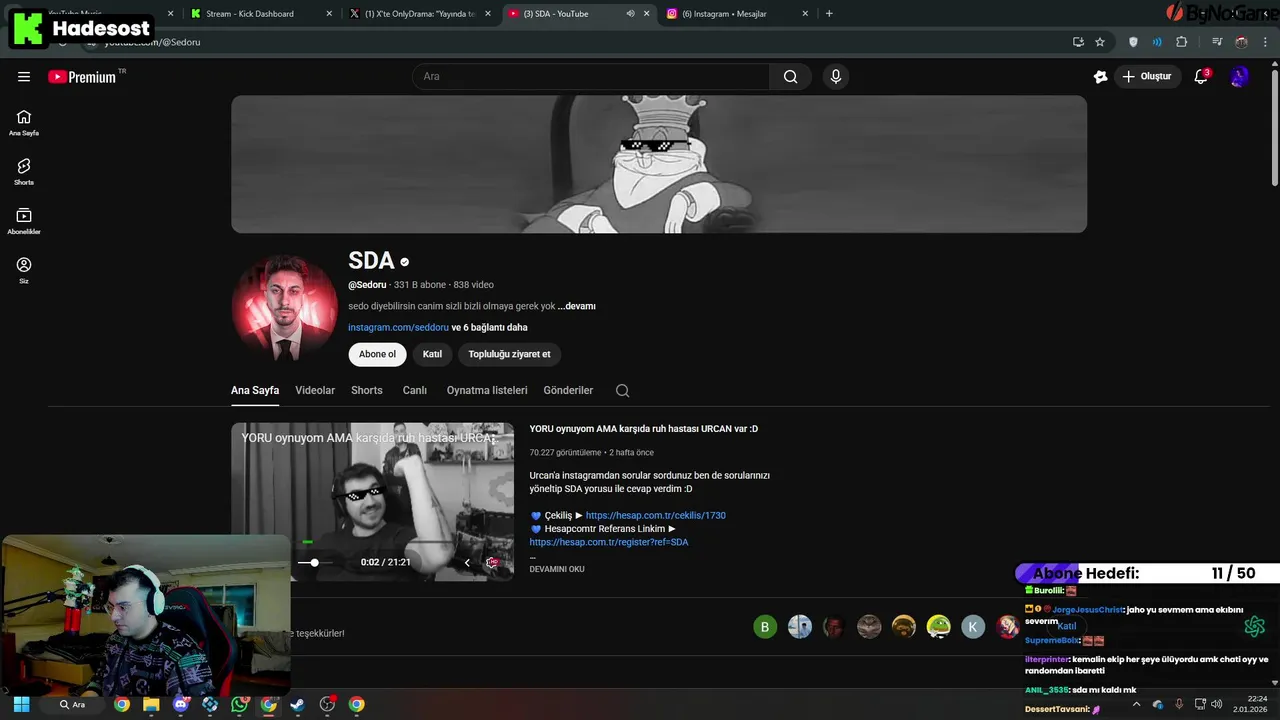1280x720 pixels.
Task: Start voice search with microphone
Action: (x=836, y=77)
